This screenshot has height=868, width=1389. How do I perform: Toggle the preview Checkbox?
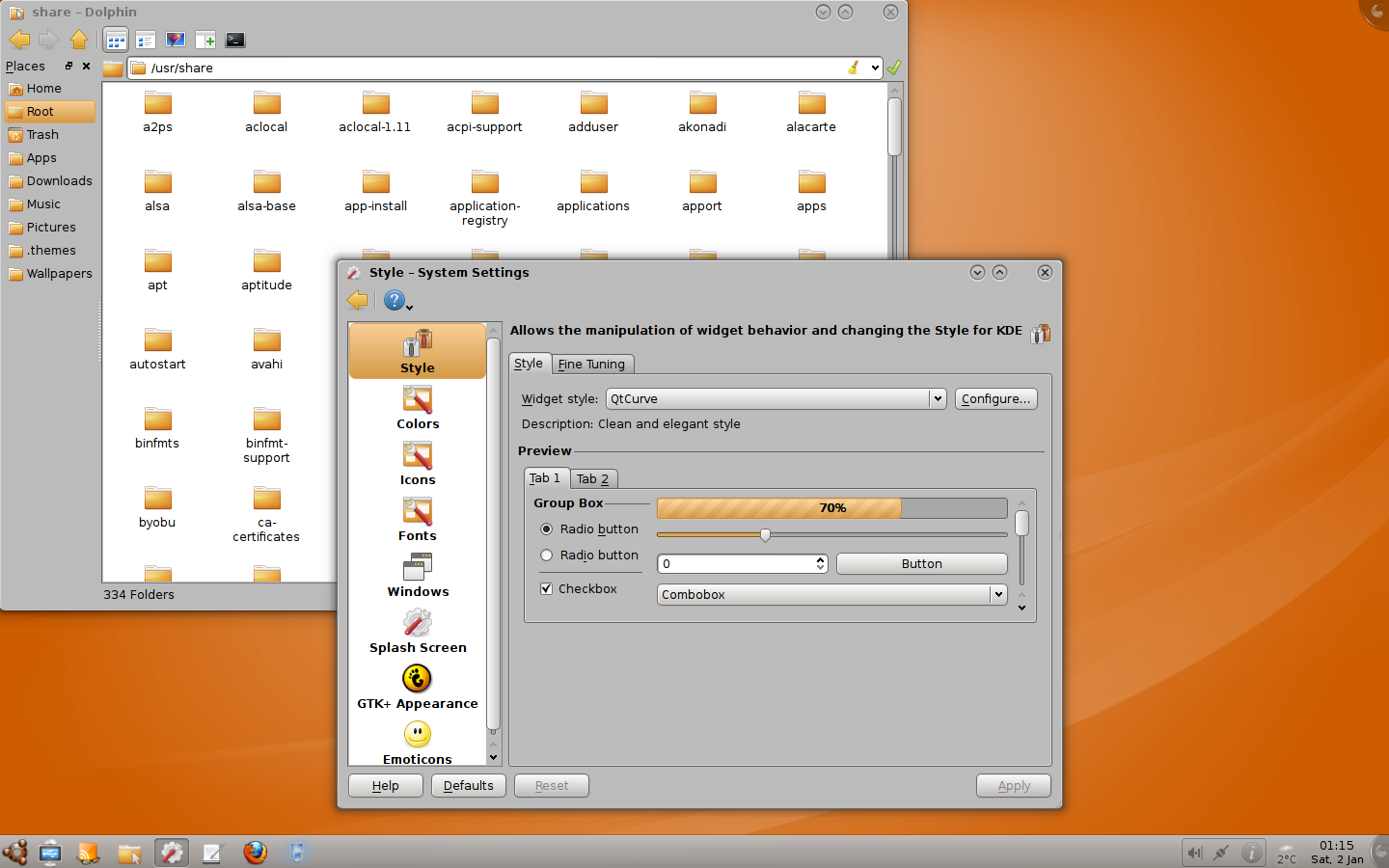(547, 588)
